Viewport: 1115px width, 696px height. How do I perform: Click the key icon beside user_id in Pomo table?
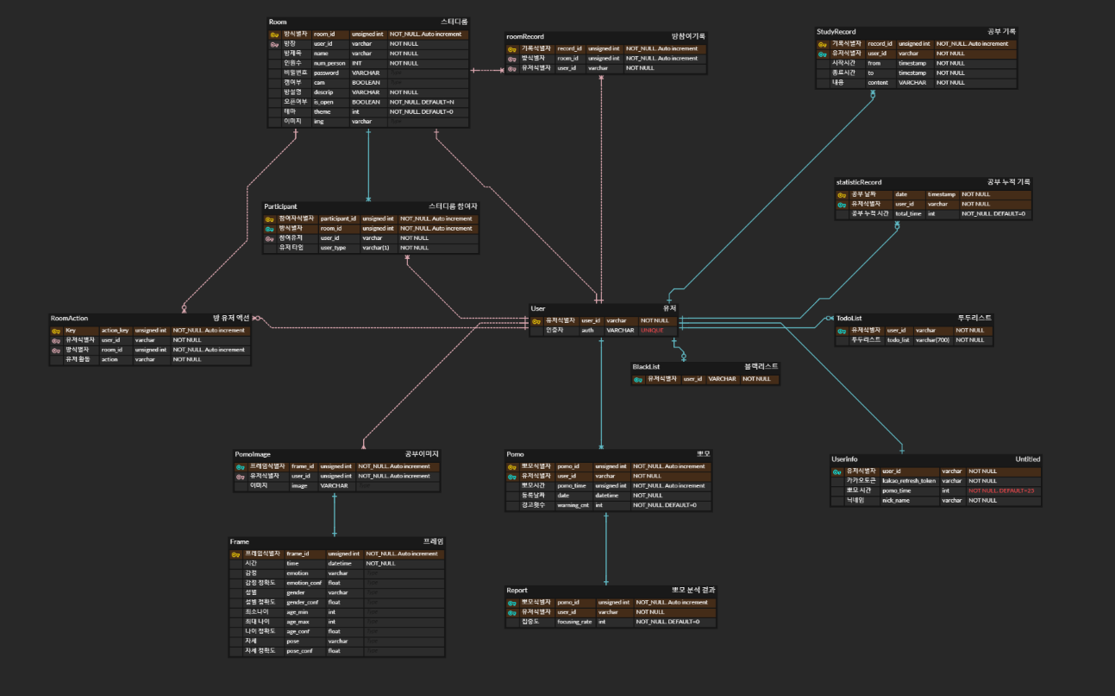coord(512,477)
